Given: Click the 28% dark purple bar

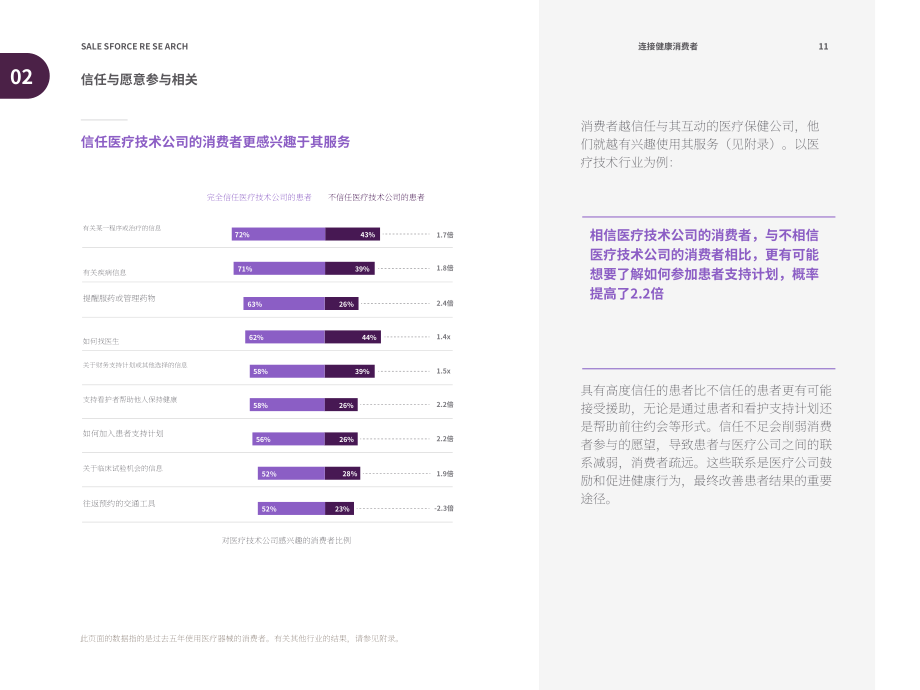Looking at the screenshot, I should (343, 473).
